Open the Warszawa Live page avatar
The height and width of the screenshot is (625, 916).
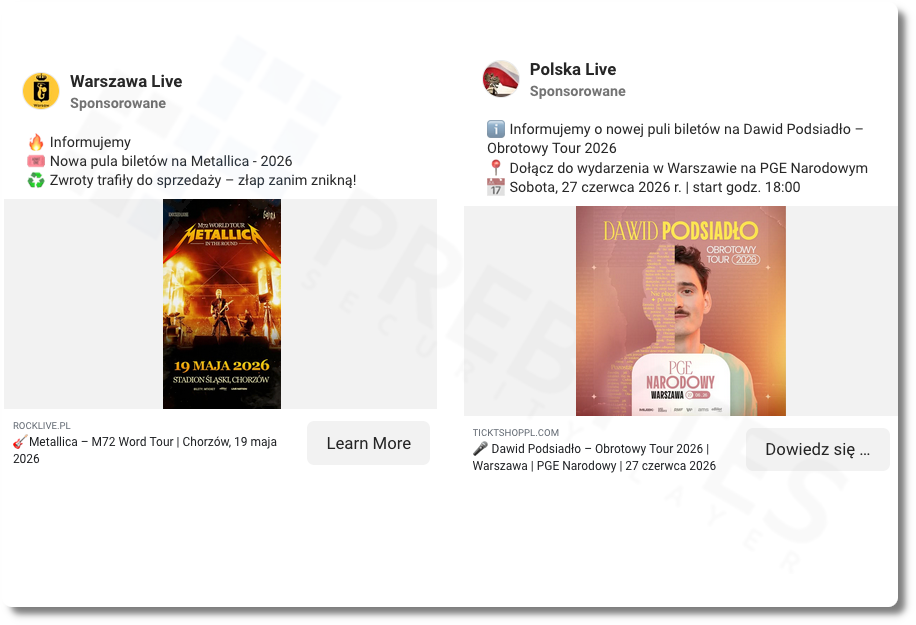point(41,91)
